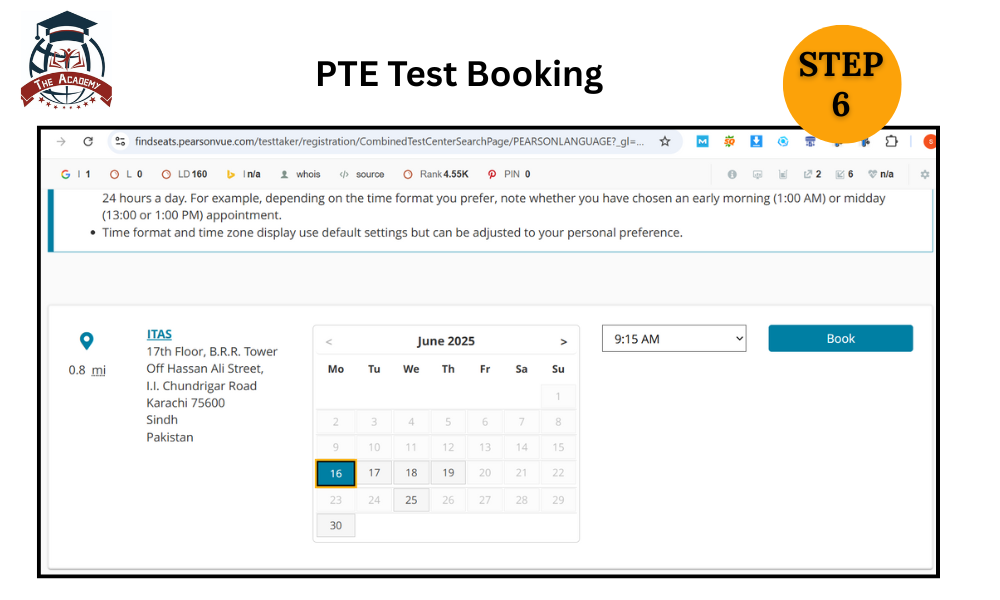Click the 'mi' distance unit abbreviation
This screenshot has height=600, width=1000.
(98, 370)
